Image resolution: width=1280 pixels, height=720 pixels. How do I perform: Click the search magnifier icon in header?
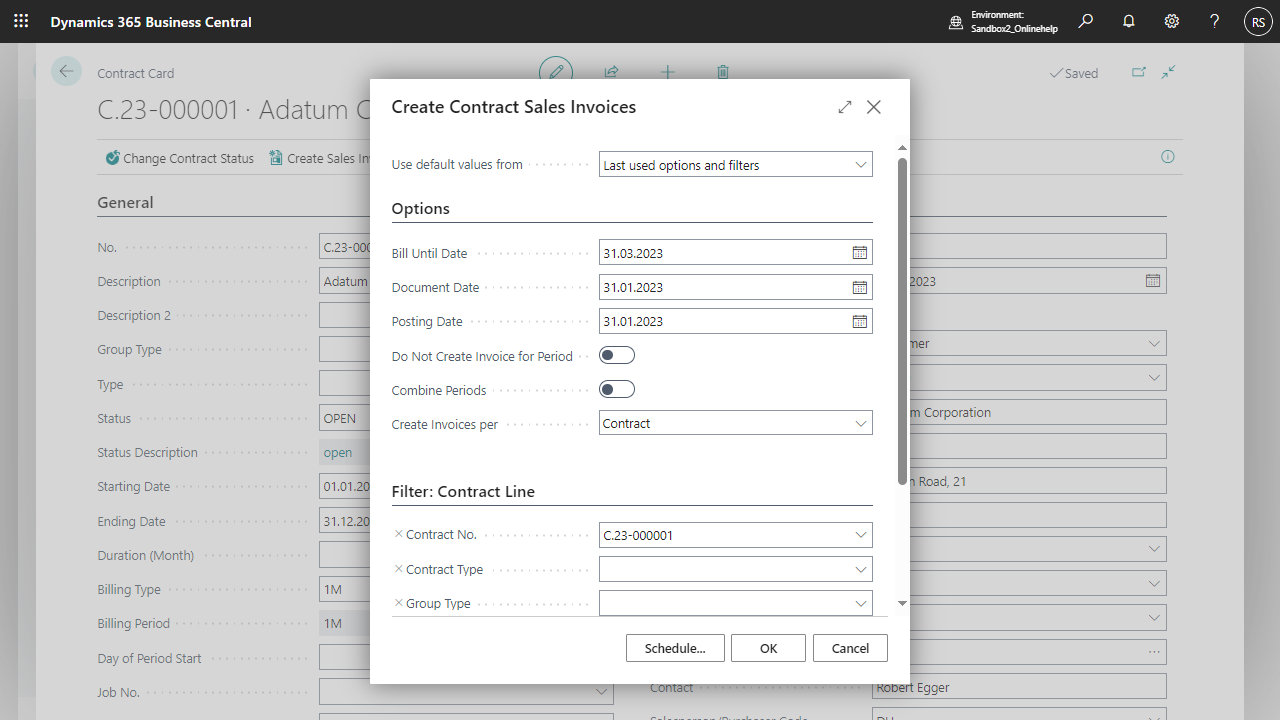(1085, 21)
